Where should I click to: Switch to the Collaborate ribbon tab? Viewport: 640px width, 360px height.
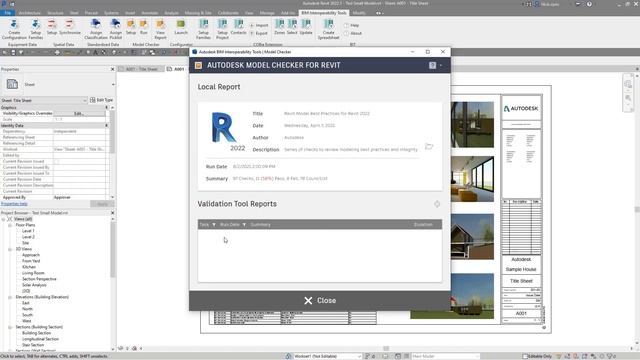228,13
